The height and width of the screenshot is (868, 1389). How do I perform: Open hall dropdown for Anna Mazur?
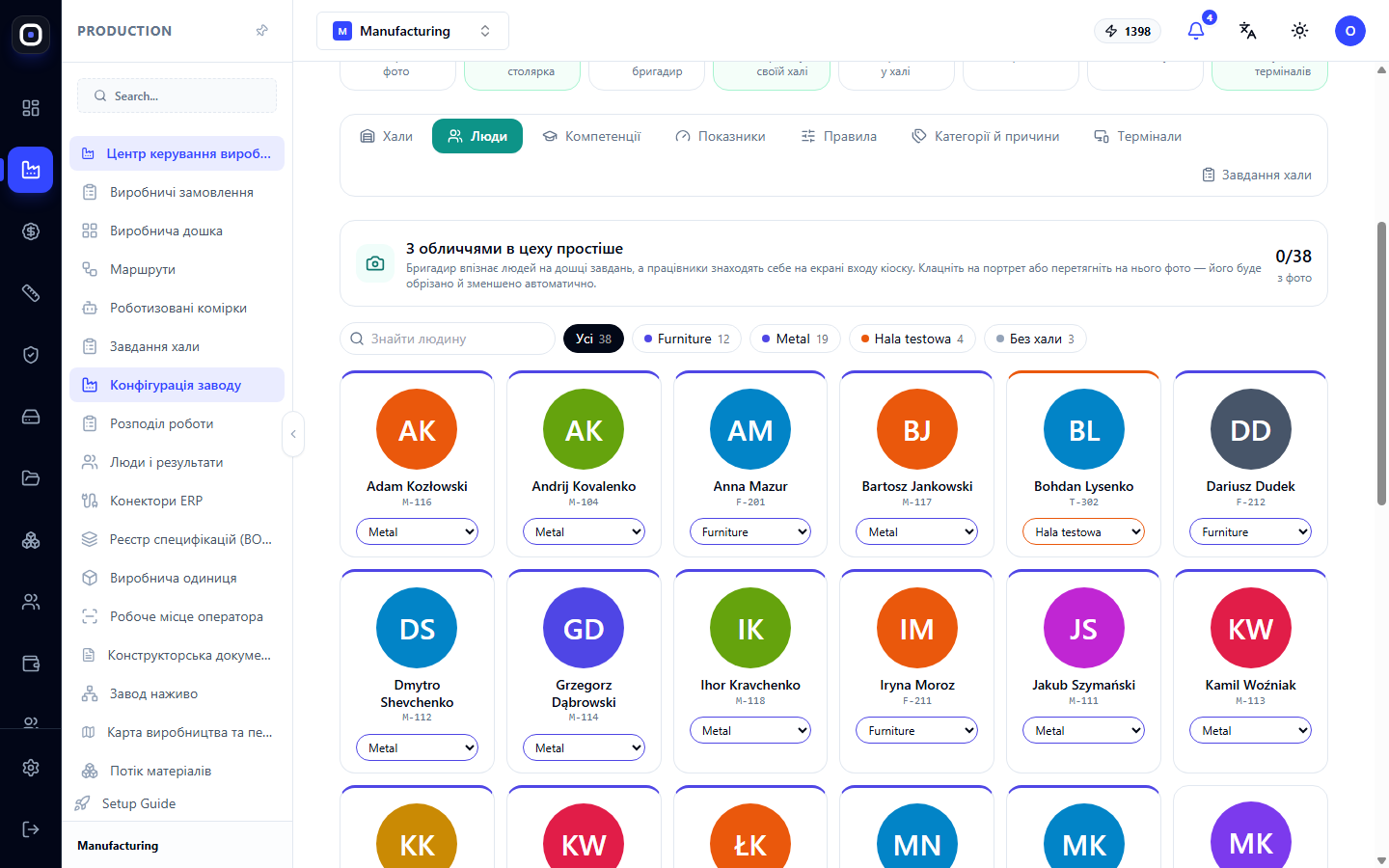coord(750,531)
